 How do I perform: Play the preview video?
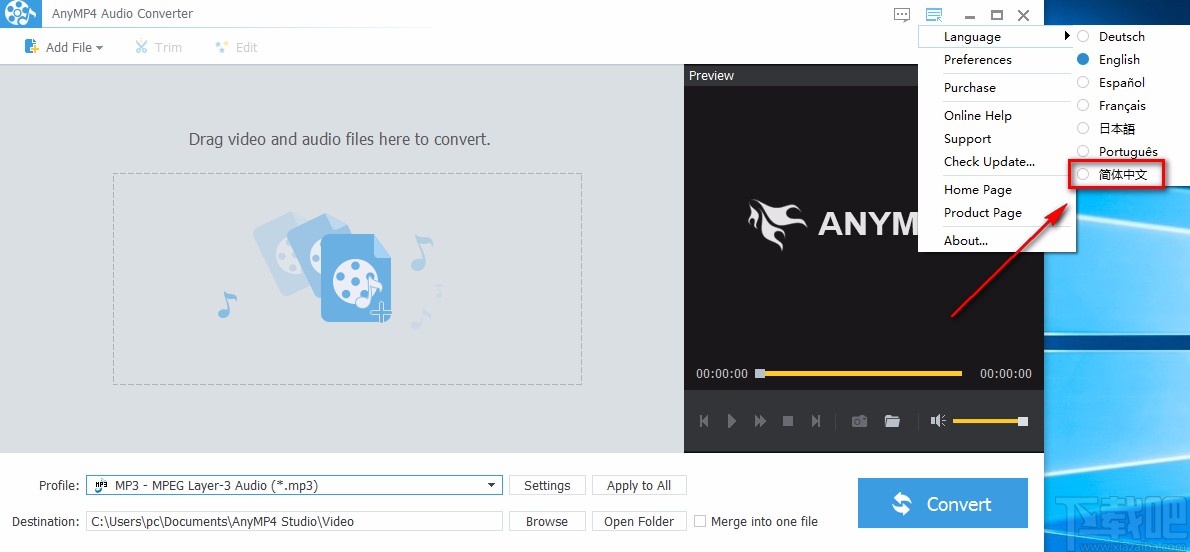732,421
